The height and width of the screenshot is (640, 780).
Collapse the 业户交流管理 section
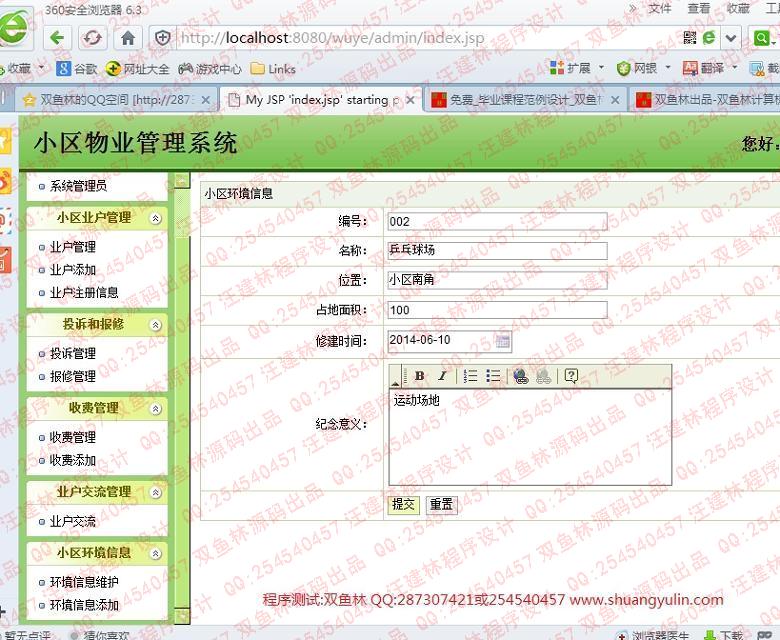tap(156, 492)
